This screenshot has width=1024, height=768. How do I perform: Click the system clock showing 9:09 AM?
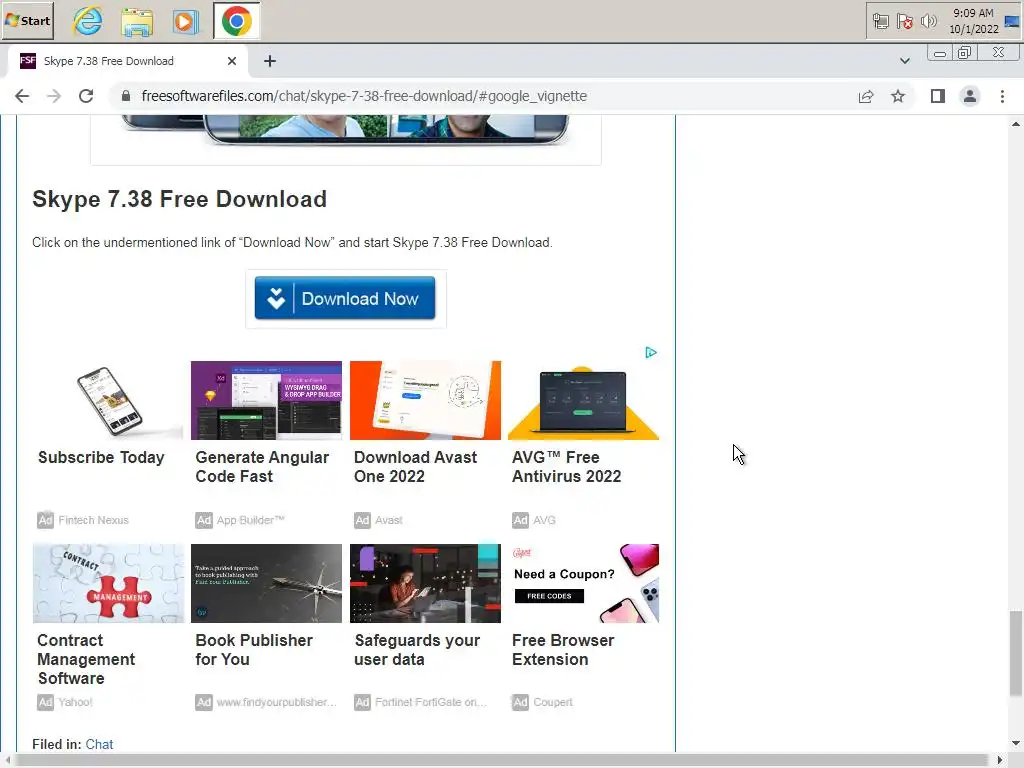pos(973,21)
